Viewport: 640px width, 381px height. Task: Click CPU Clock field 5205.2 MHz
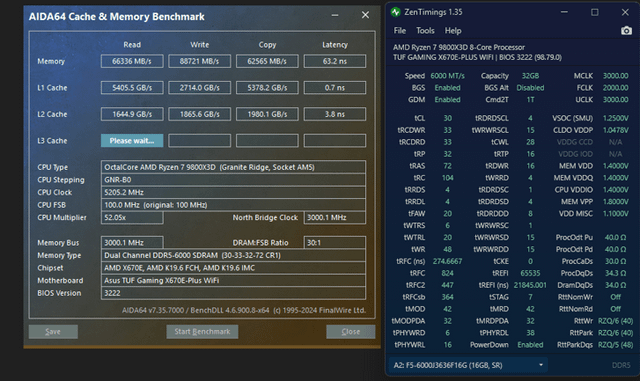point(233,192)
